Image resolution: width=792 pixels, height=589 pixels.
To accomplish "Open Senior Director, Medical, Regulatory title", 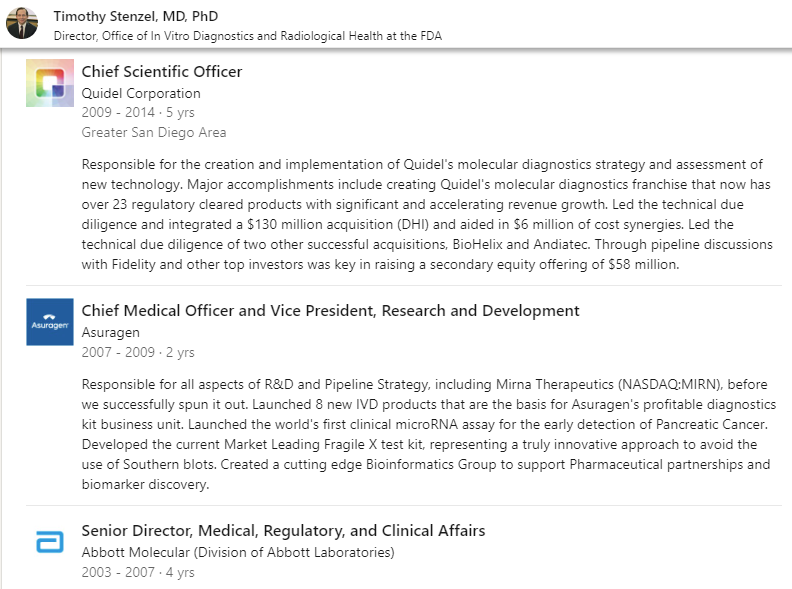I will [283, 531].
